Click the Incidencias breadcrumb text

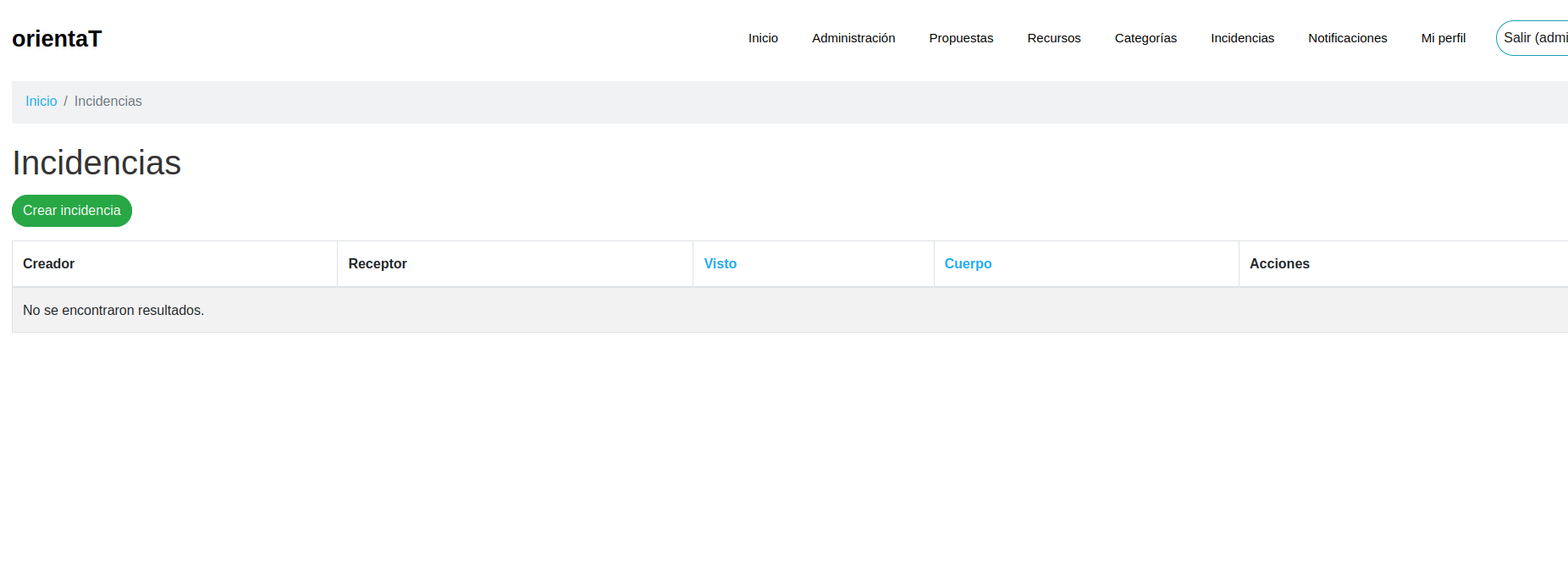[108, 102]
